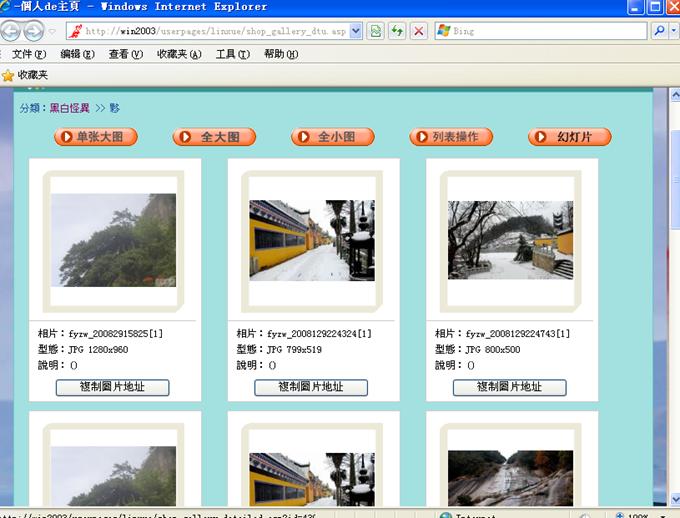Click the compatibility view icon beside address bar
The width and height of the screenshot is (680, 518).
[375, 31]
